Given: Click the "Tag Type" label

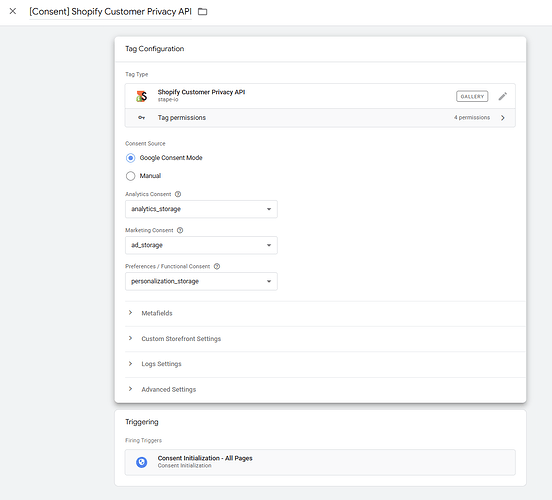Looking at the screenshot, I should coord(137,74).
